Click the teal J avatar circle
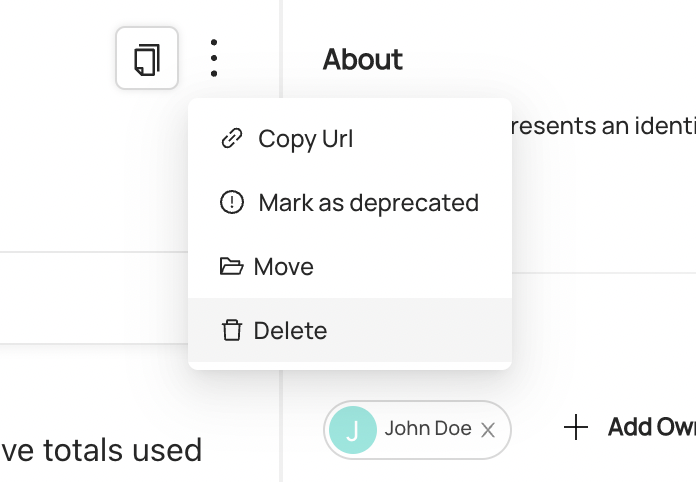Image resolution: width=696 pixels, height=482 pixels. pyautogui.click(x=352, y=429)
